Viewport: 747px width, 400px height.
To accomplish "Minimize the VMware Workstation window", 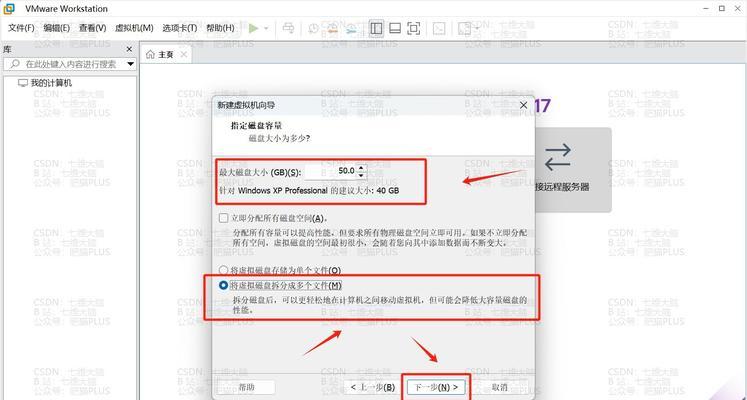I will (704, 8).
